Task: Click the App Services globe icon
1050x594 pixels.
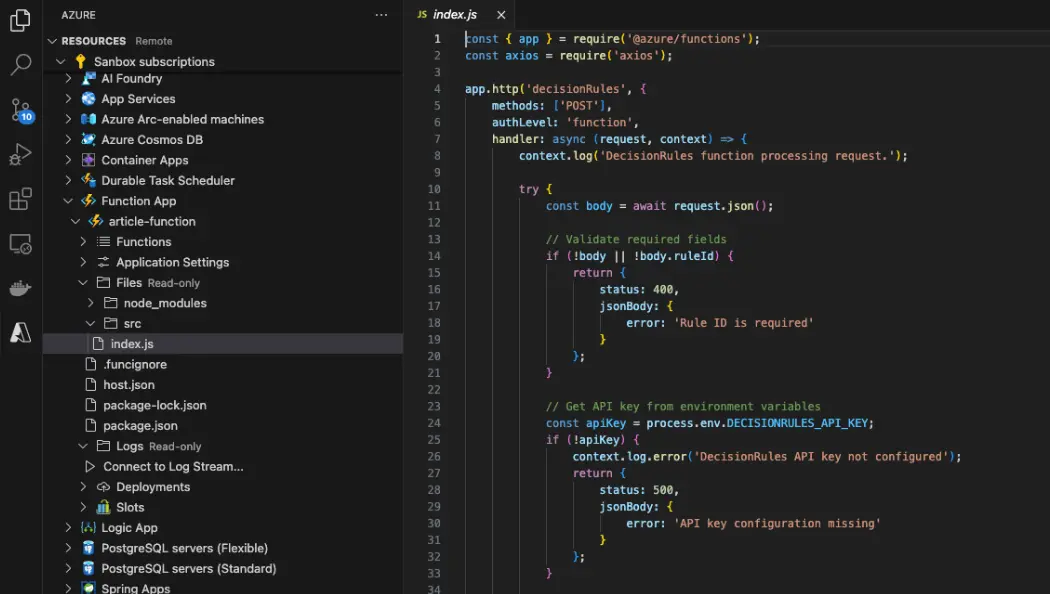Action: coord(88,98)
